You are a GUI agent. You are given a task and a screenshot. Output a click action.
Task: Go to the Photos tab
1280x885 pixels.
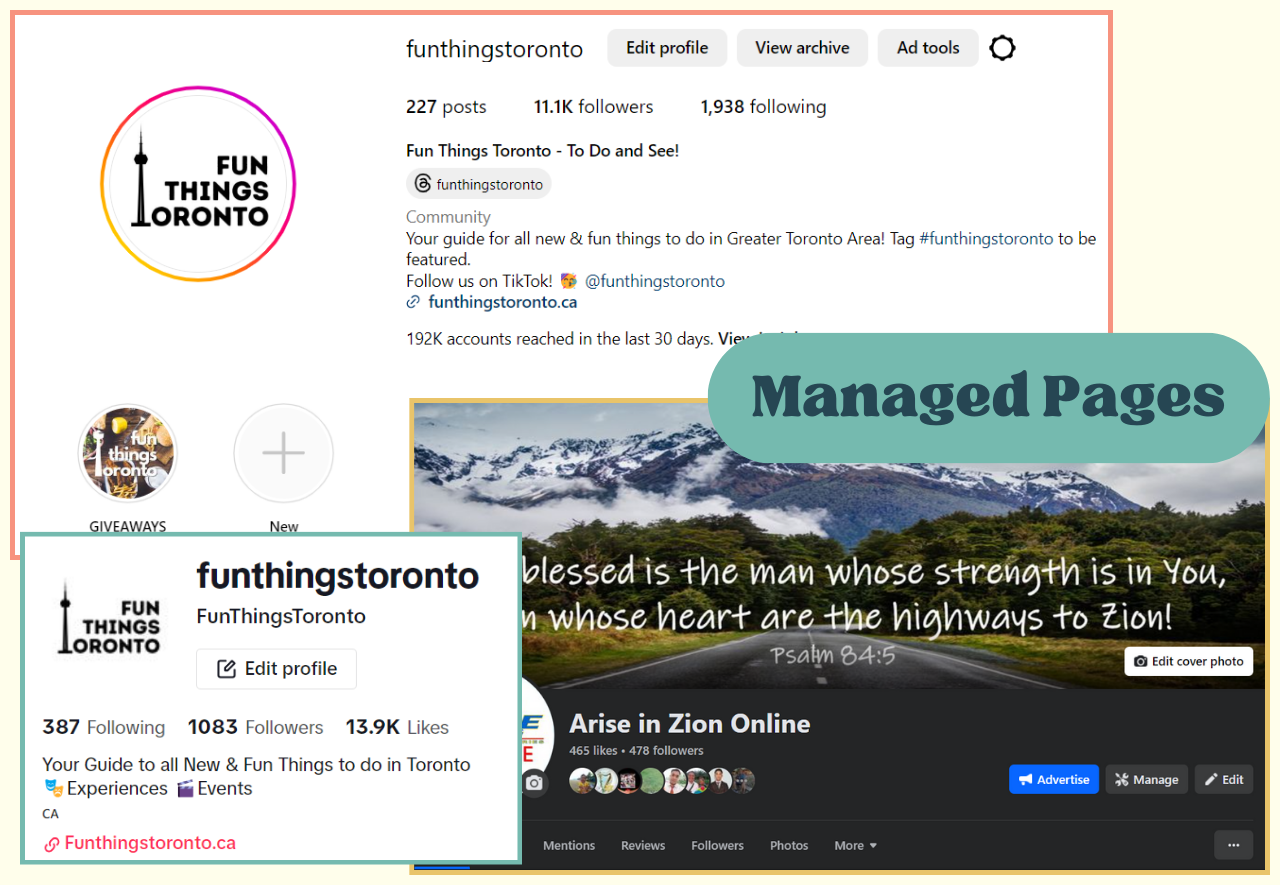pyautogui.click(x=789, y=846)
